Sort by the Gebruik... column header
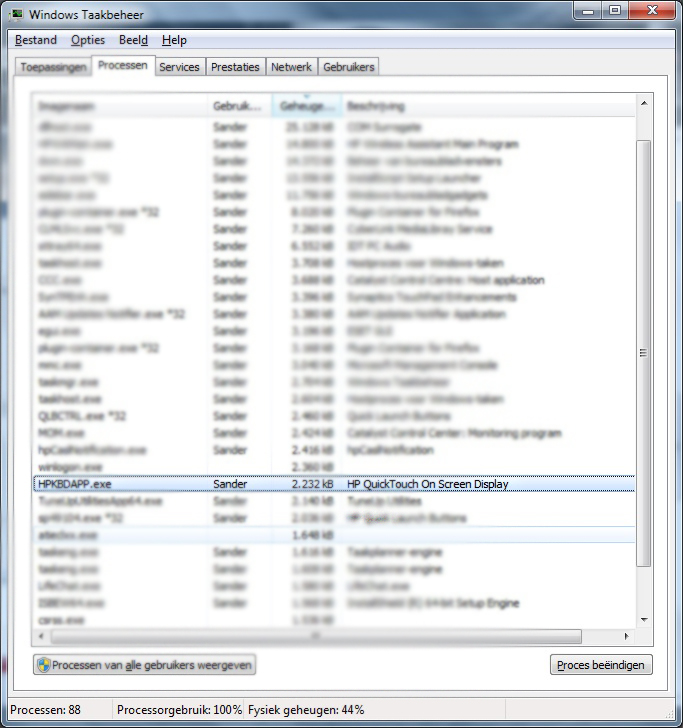The height and width of the screenshot is (728, 683). pyautogui.click(x=239, y=106)
